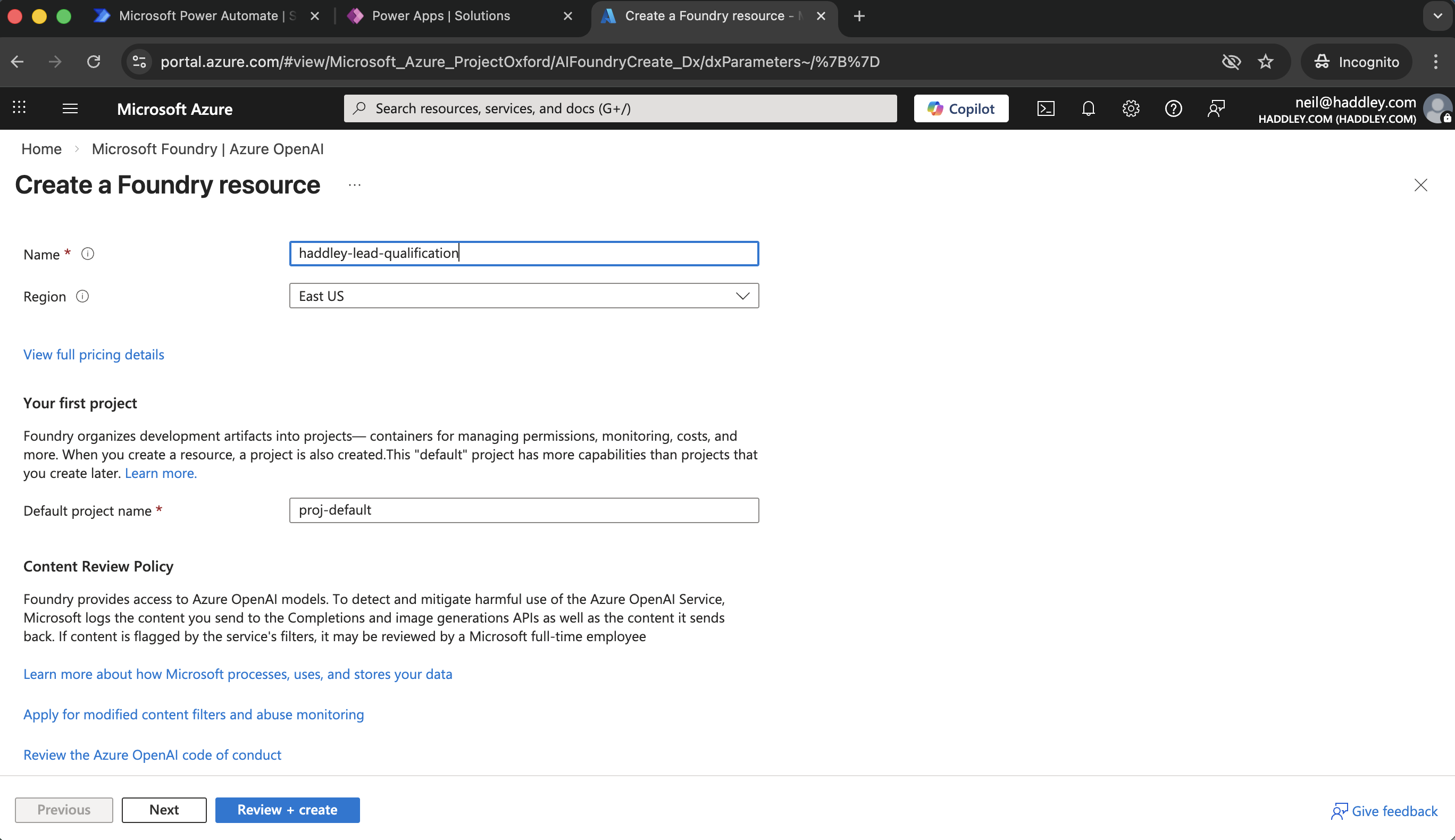The width and height of the screenshot is (1455, 840).
Task: Review the Azure OpenAI code of conduct
Action: pyautogui.click(x=152, y=754)
